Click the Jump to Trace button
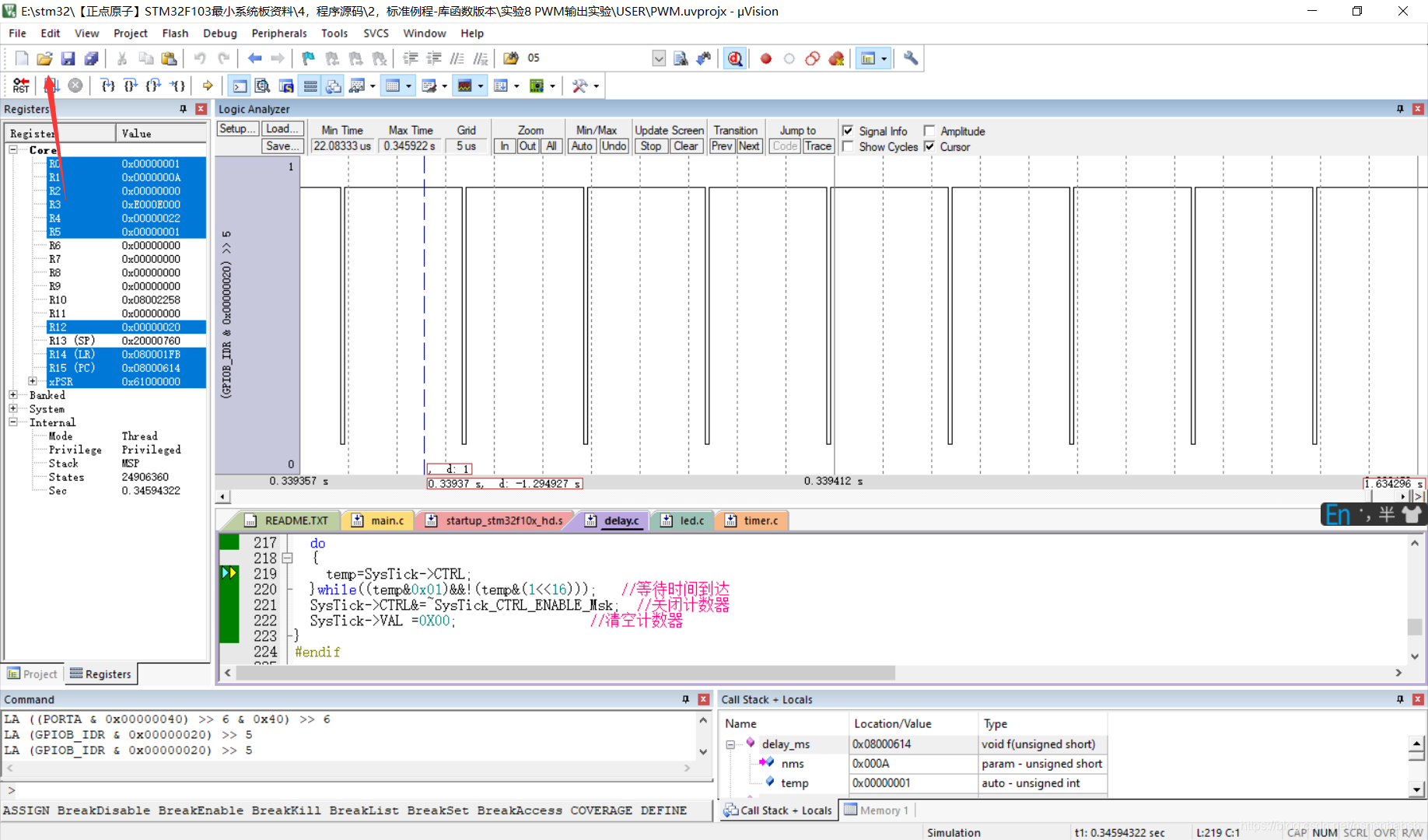 [817, 145]
